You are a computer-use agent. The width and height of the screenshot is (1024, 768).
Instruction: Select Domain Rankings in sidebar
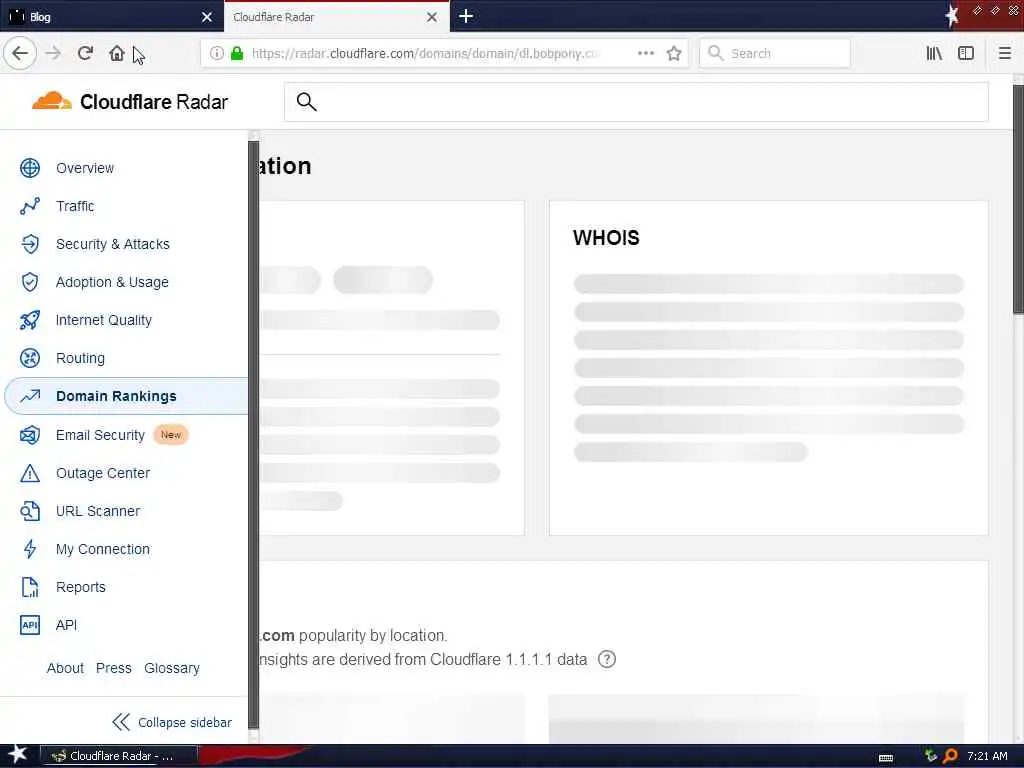pyautogui.click(x=125, y=396)
